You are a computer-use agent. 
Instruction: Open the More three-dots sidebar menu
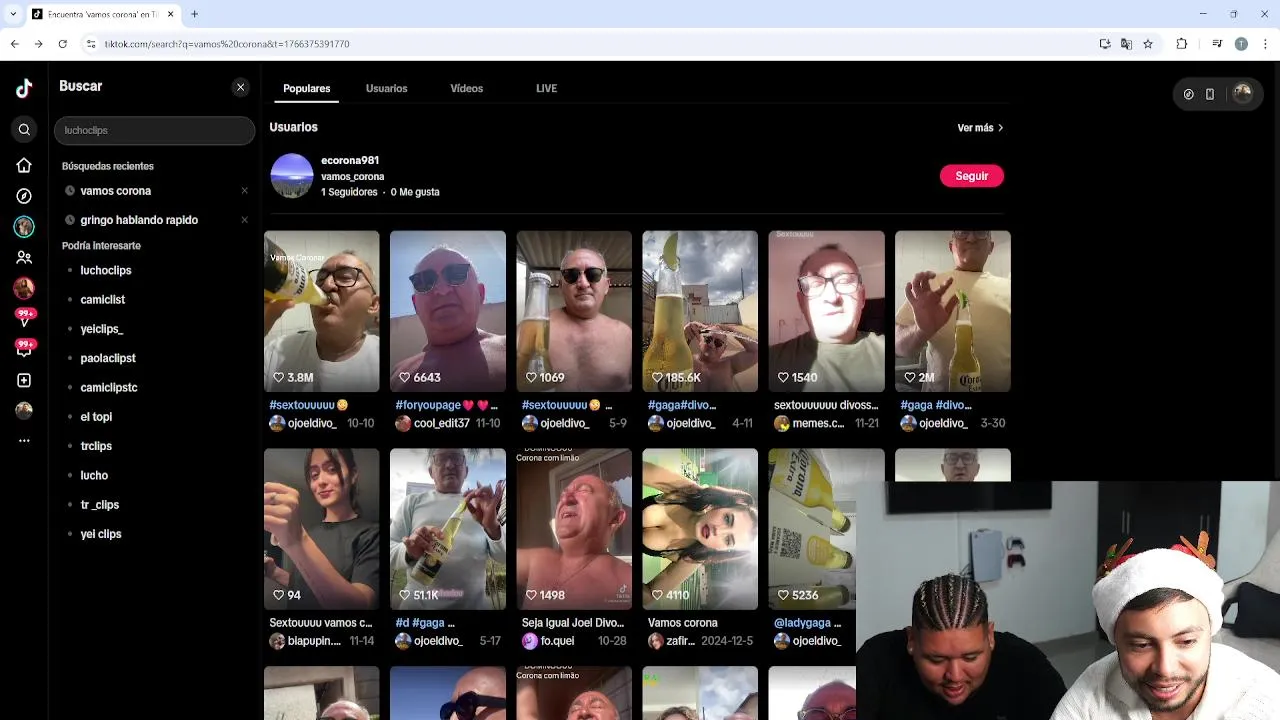(24, 440)
